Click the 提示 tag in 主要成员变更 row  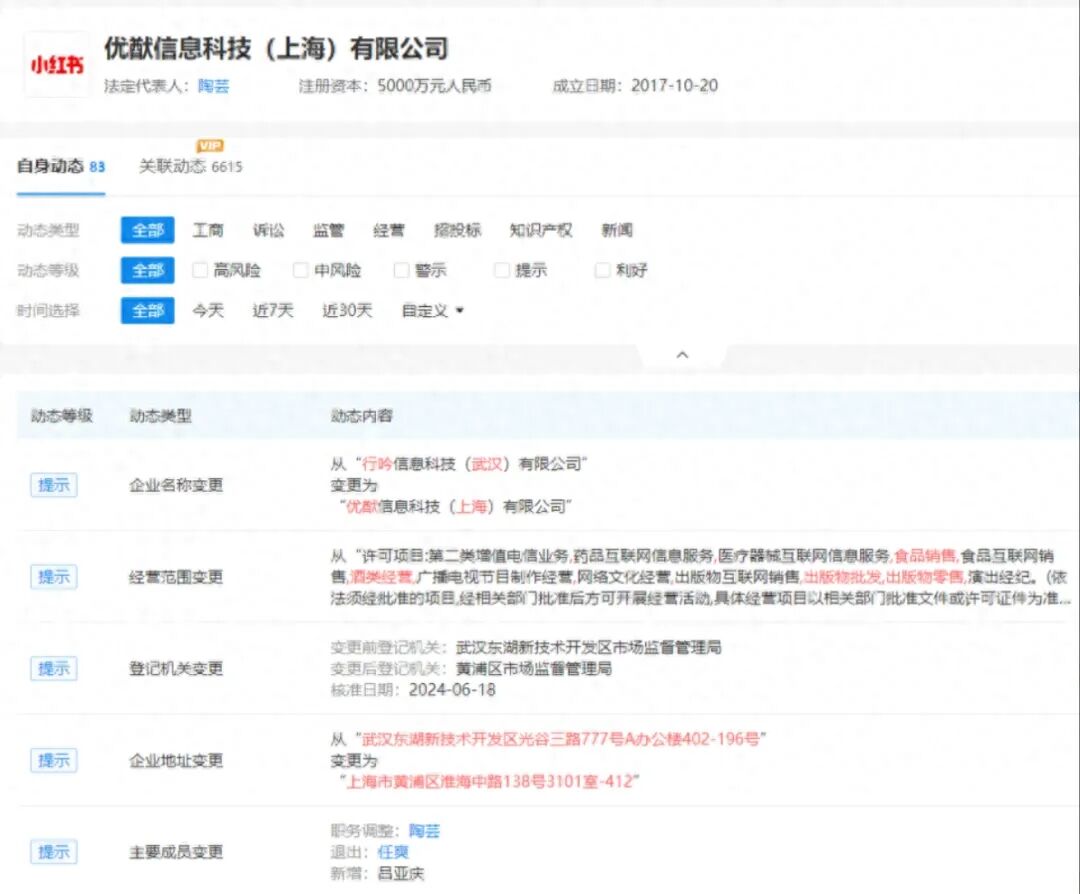(54, 853)
